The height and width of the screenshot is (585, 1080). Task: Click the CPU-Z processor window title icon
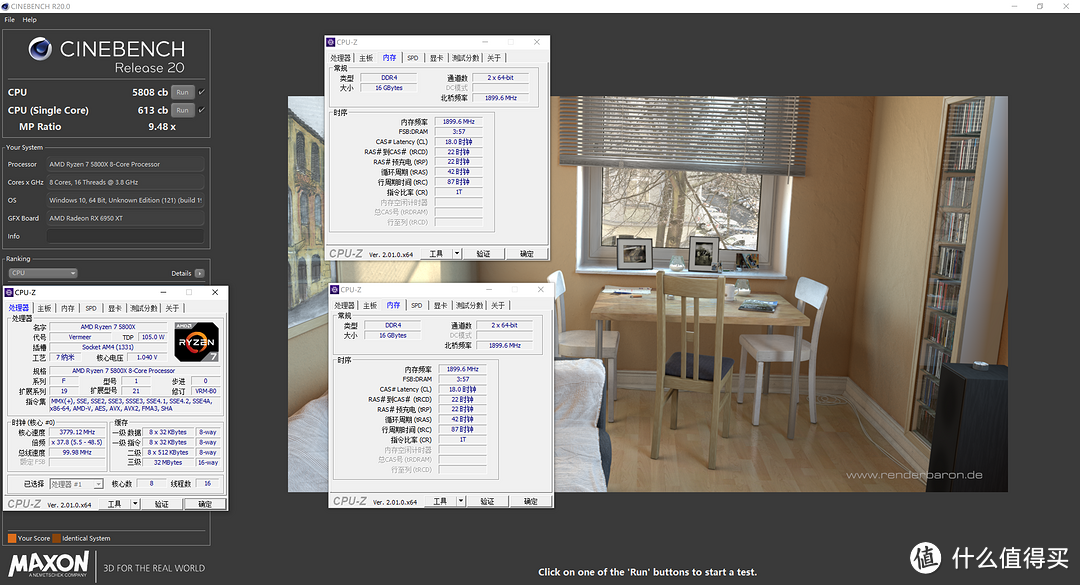tap(9, 292)
